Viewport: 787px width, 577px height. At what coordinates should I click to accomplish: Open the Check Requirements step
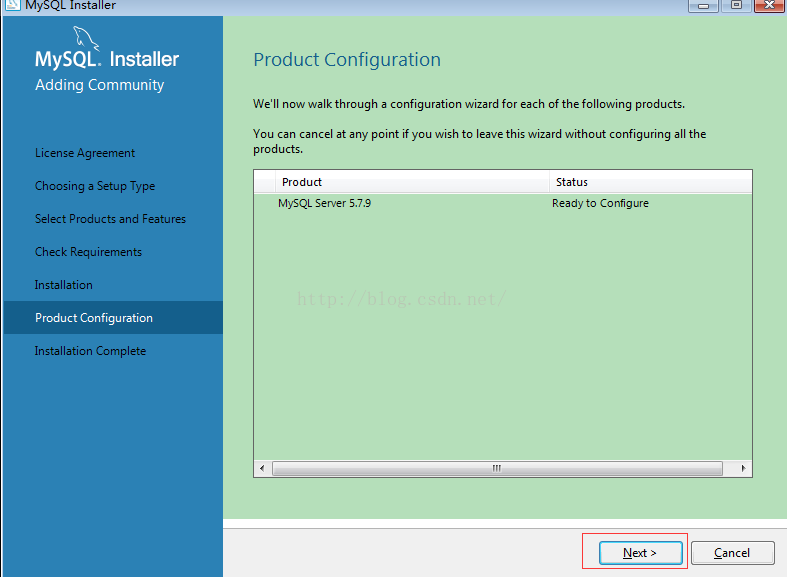pos(88,252)
